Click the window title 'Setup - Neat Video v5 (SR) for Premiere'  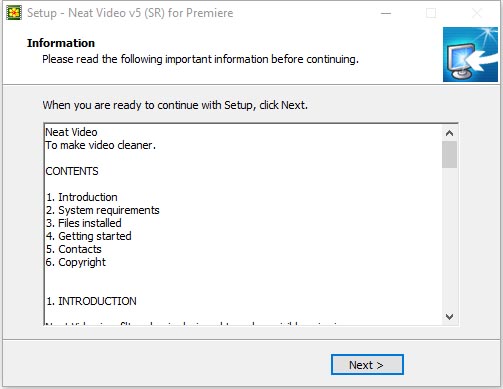click(x=130, y=13)
